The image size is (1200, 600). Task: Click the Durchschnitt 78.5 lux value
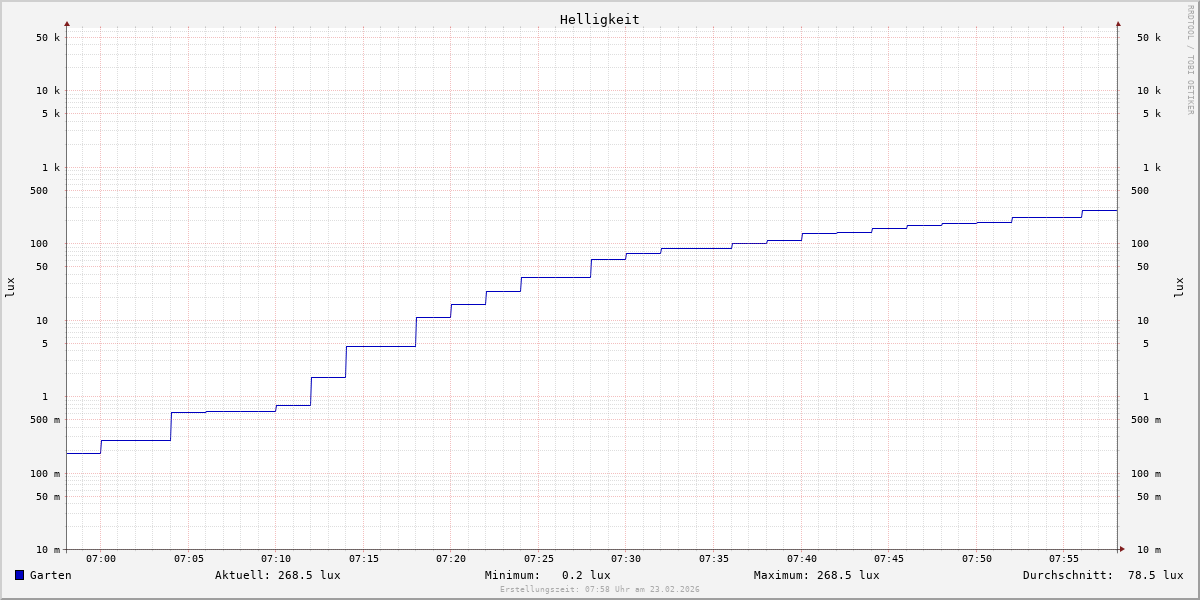point(1102,575)
